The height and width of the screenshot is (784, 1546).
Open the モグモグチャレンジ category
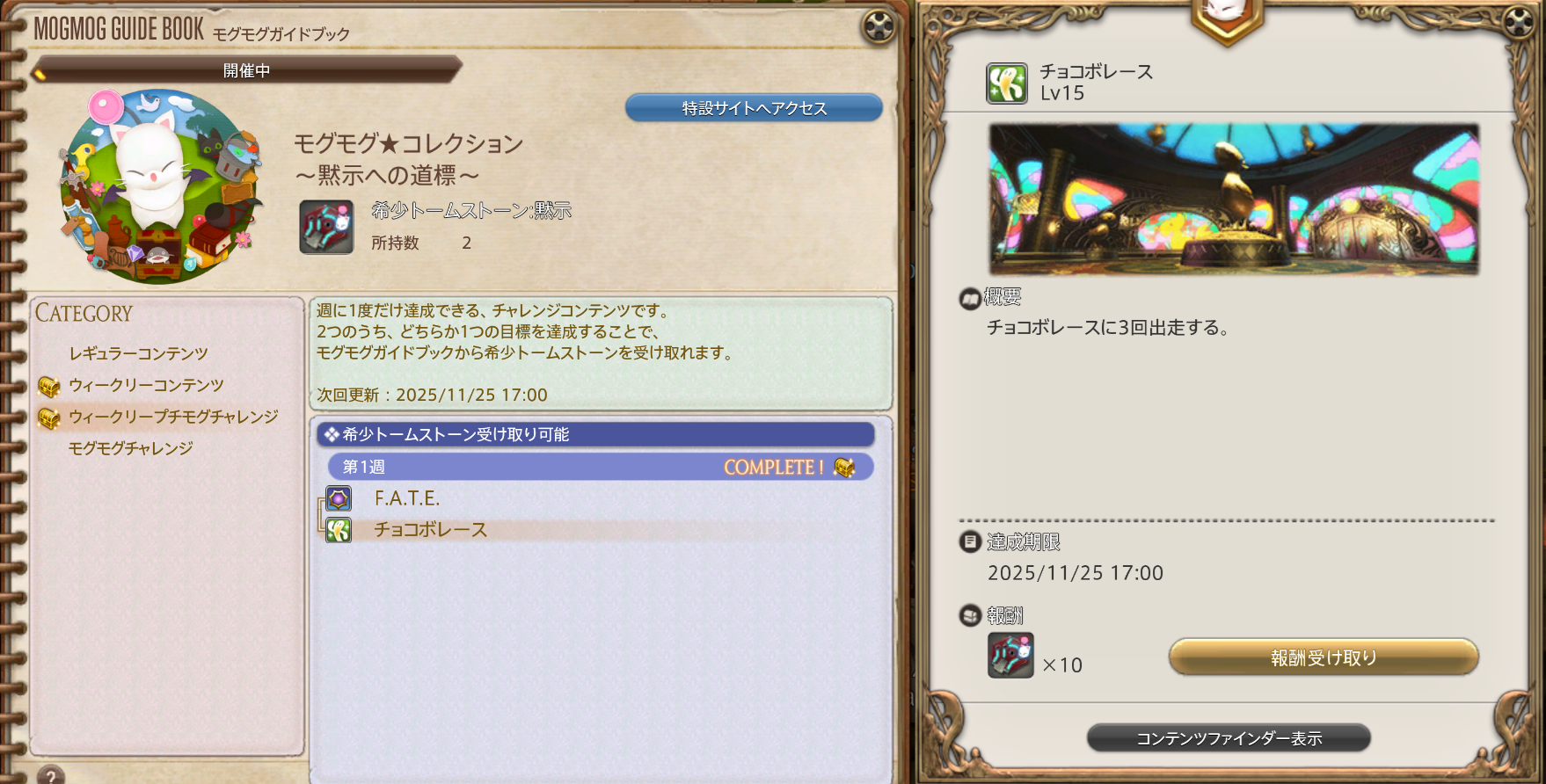tap(130, 448)
